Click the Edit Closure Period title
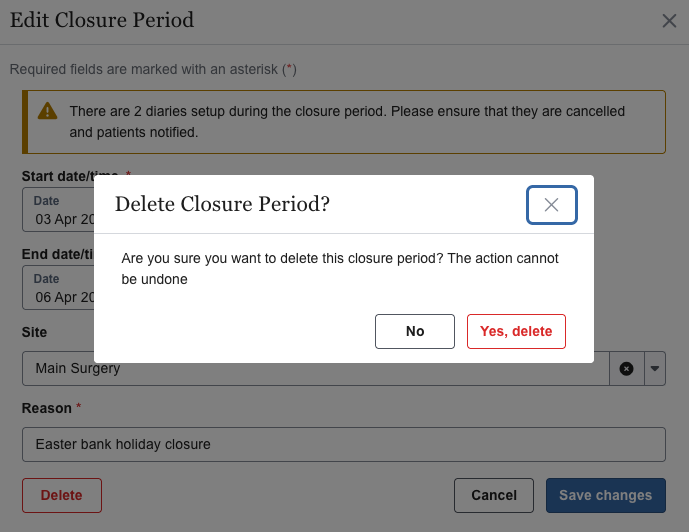 click(x=101, y=20)
